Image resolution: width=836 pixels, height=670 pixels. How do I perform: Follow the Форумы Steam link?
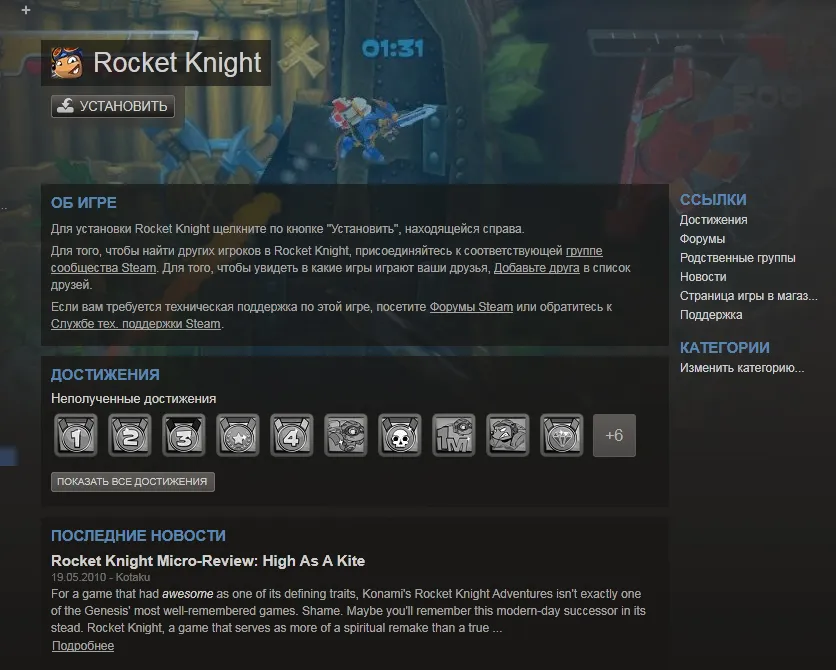click(x=471, y=307)
